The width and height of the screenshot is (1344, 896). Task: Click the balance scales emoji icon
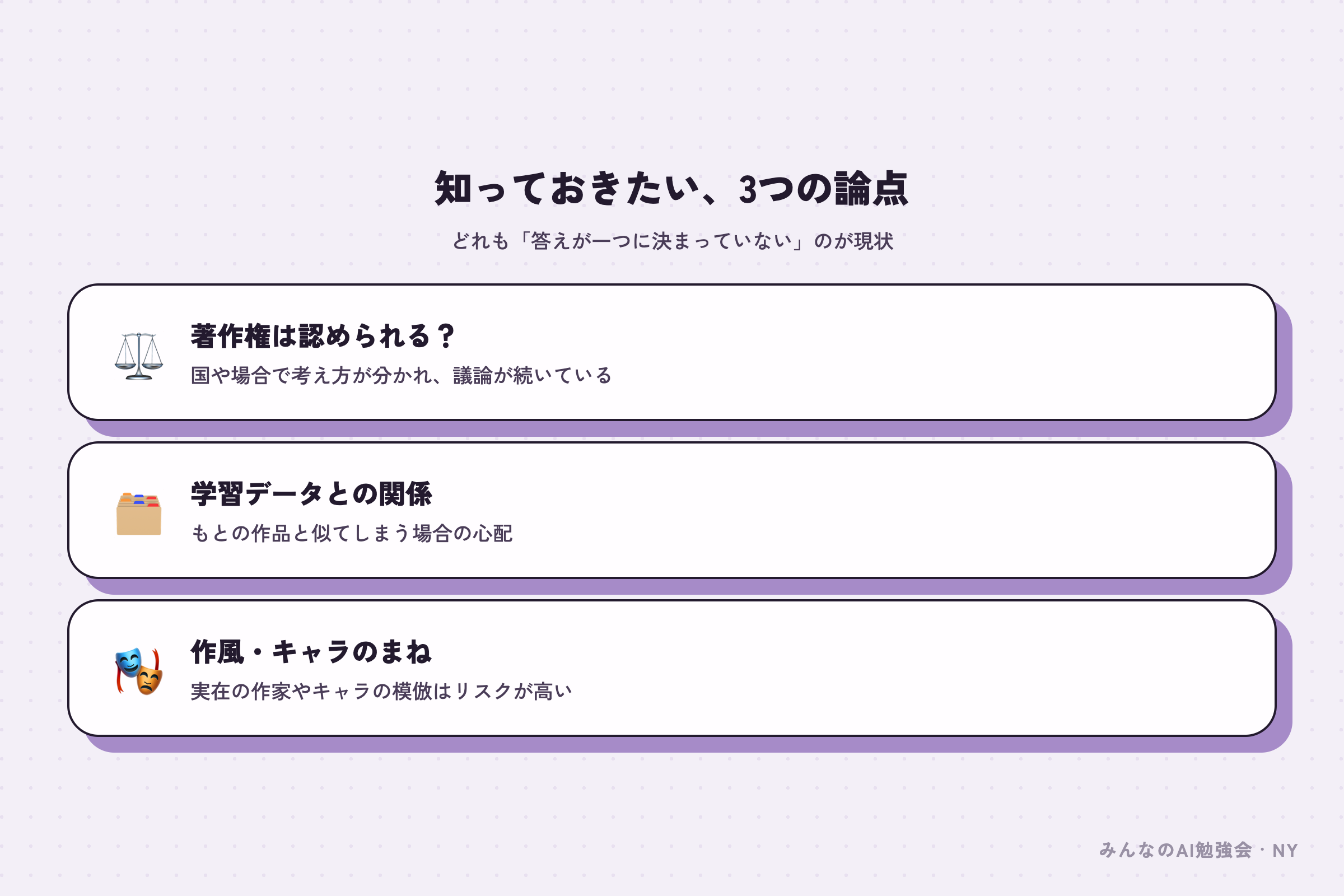tap(139, 356)
